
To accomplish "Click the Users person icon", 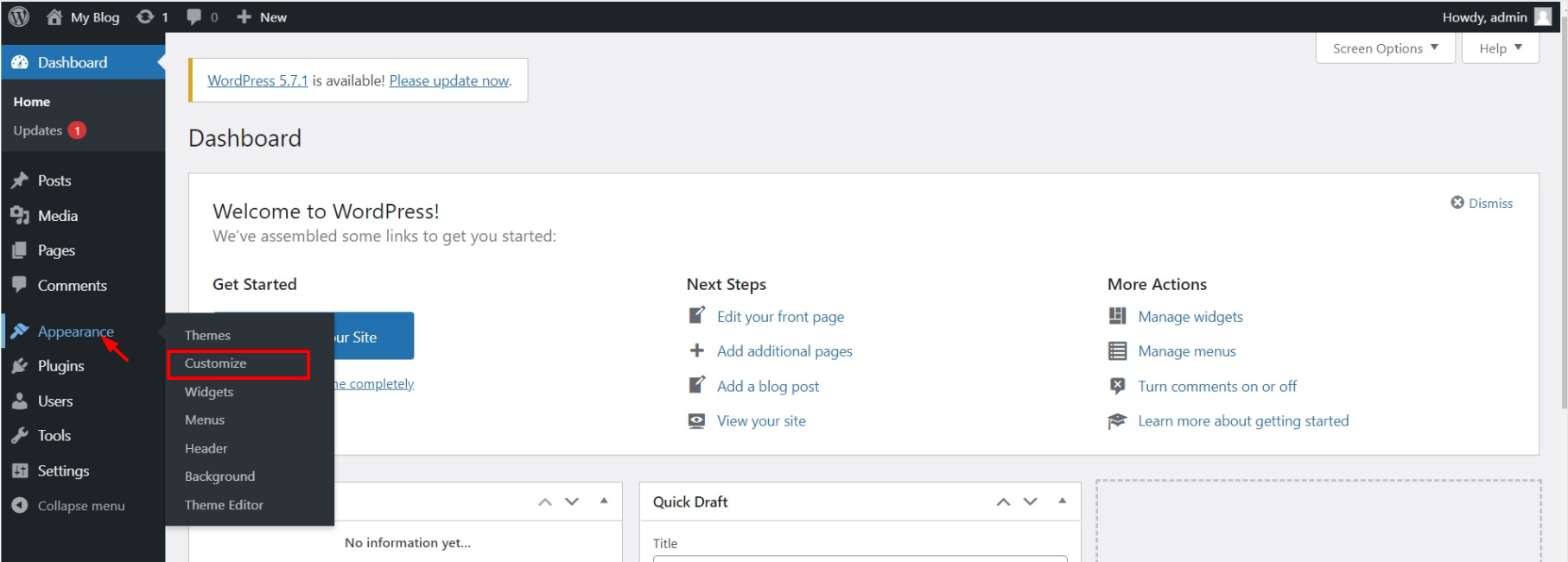I will point(20,401).
